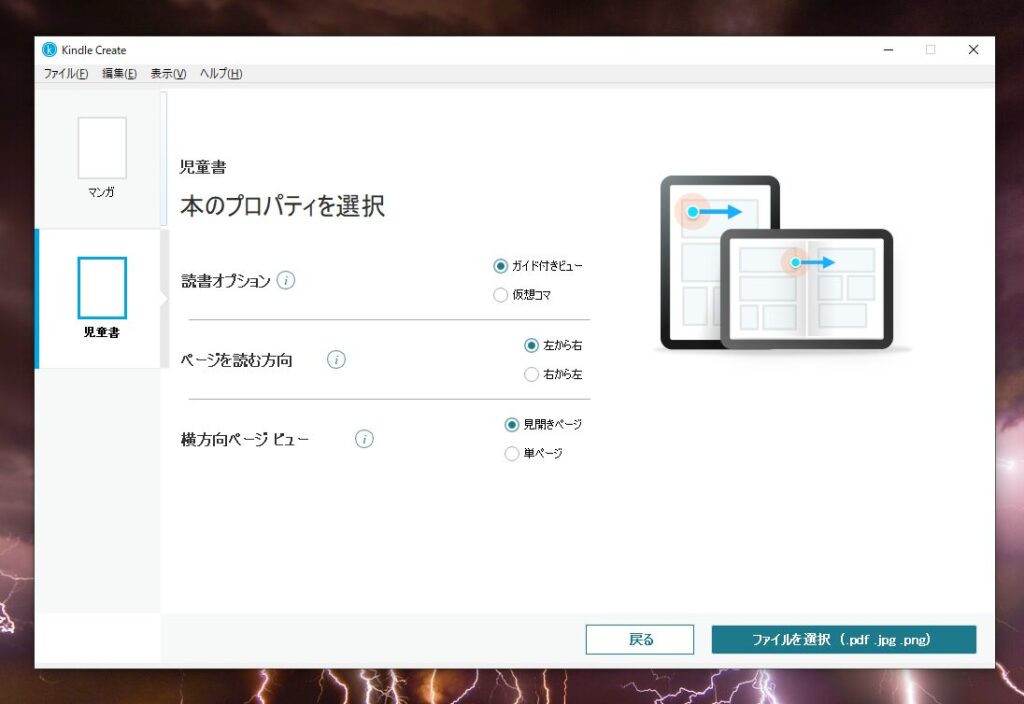Click the Kindle Create logo in title bar

pos(49,50)
